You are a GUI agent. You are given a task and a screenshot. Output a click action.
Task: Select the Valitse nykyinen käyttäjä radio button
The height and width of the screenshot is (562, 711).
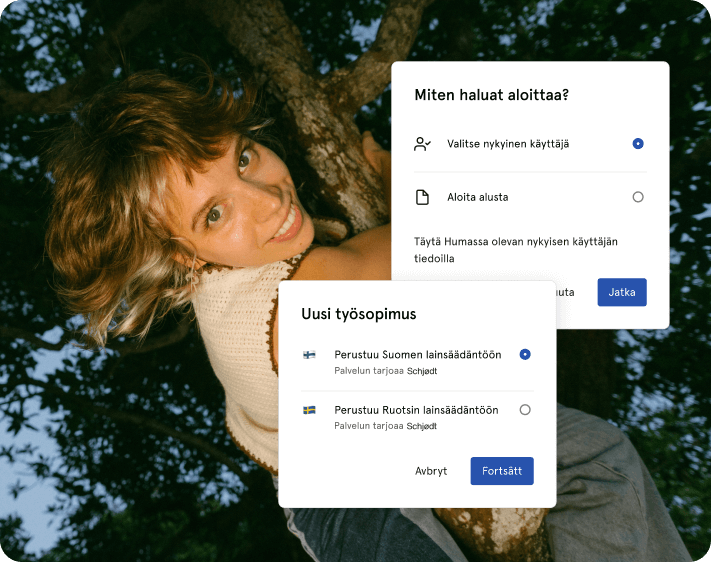pos(638,144)
